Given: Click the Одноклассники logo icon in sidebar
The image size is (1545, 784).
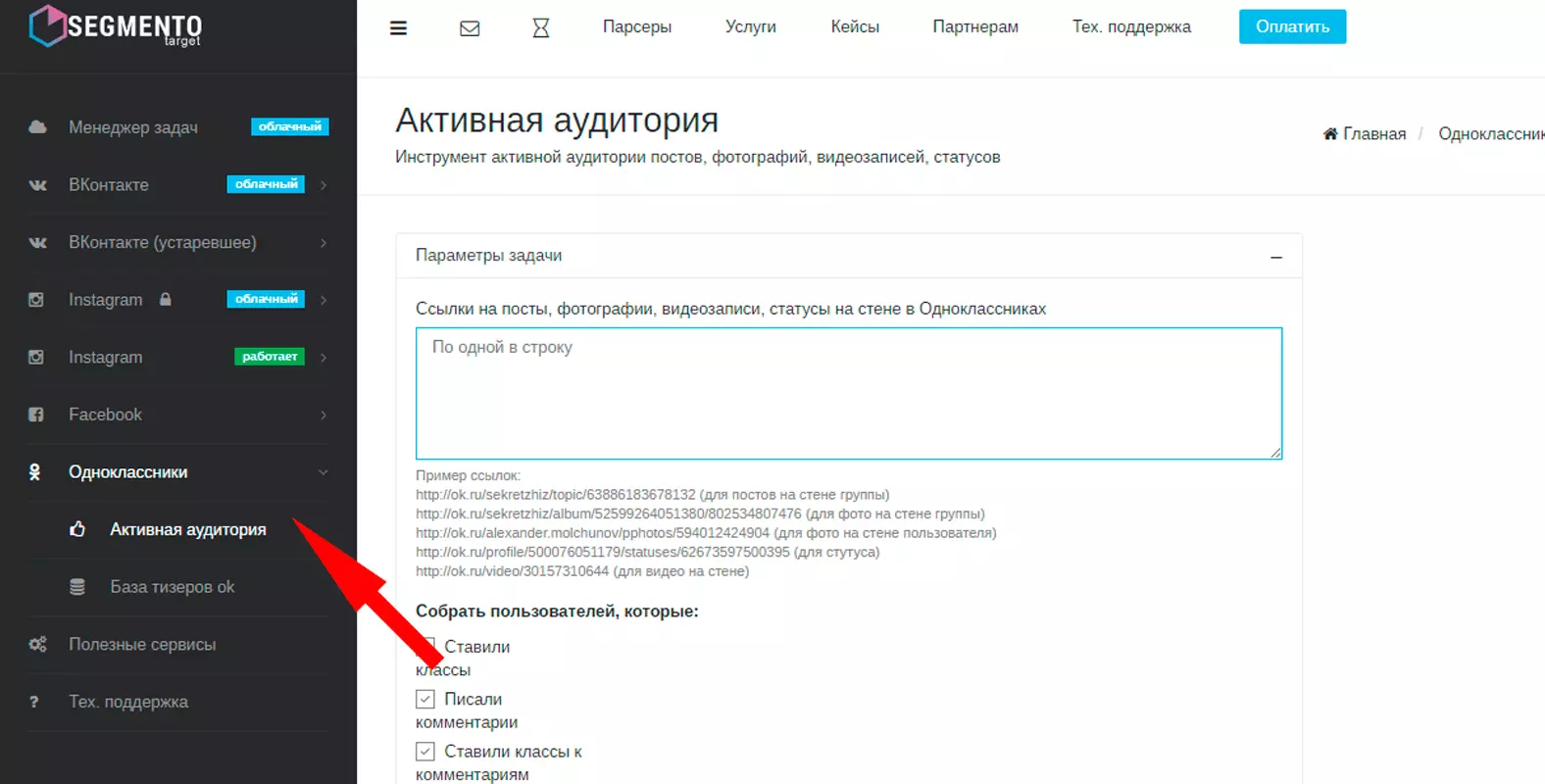Looking at the screenshot, I should (x=34, y=472).
